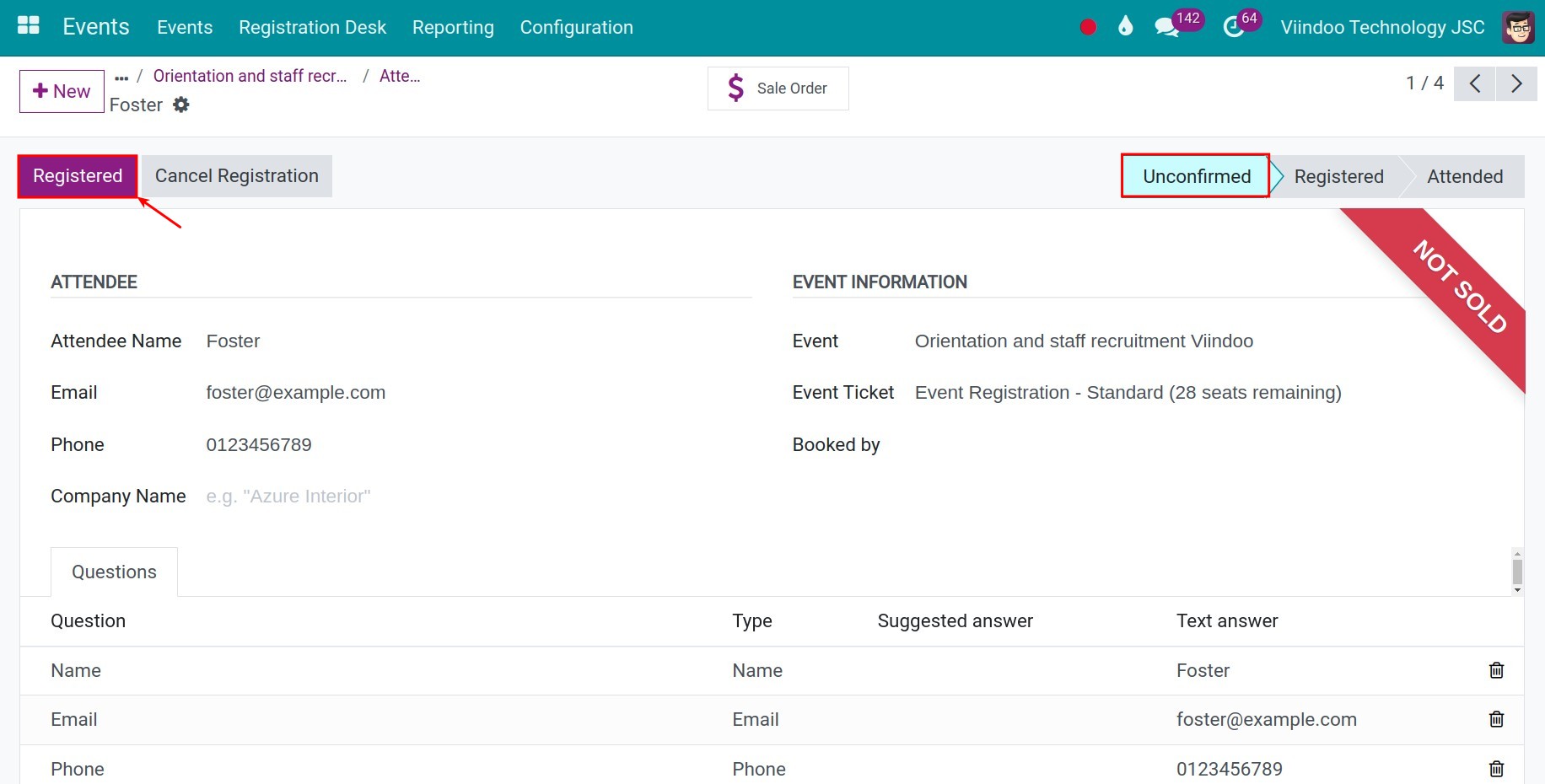Open Discuss messages via chat bubbles icon
The width and height of the screenshot is (1545, 784).
point(1166,27)
